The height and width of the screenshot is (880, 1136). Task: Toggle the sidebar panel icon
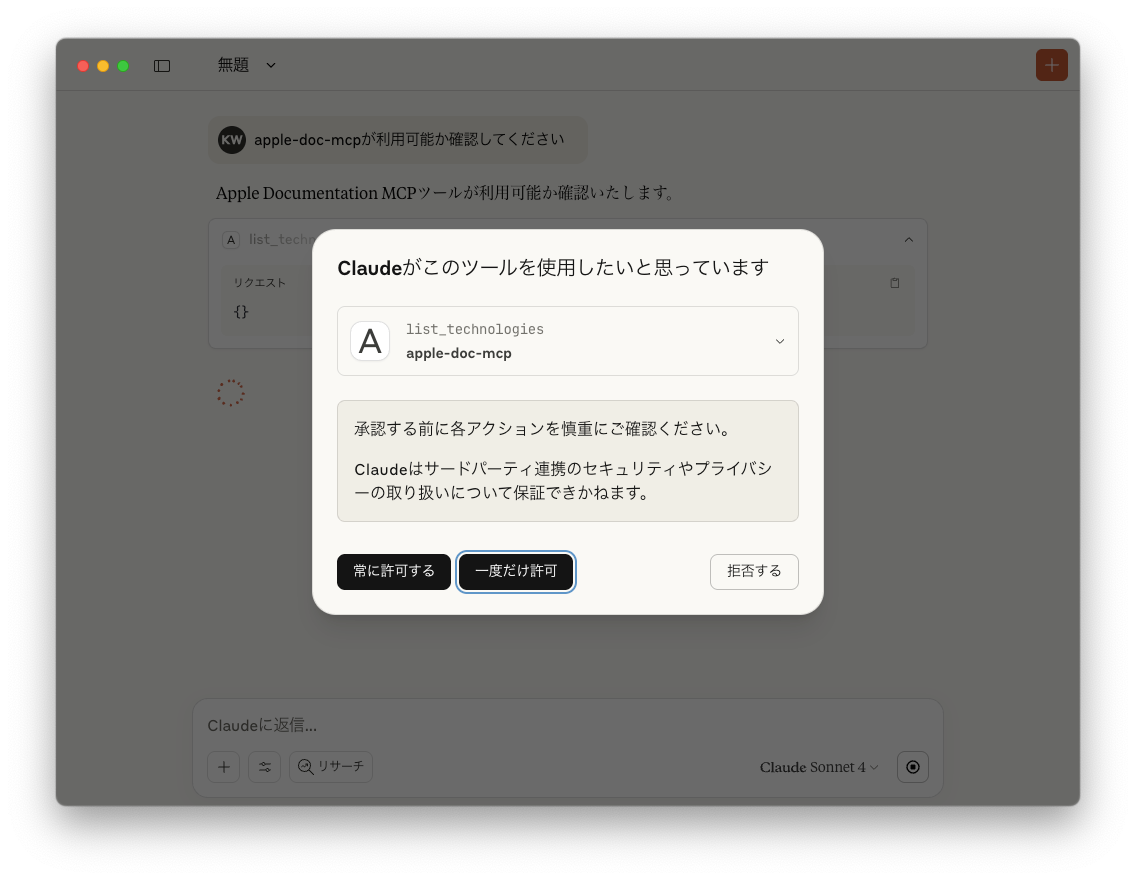pyautogui.click(x=162, y=66)
